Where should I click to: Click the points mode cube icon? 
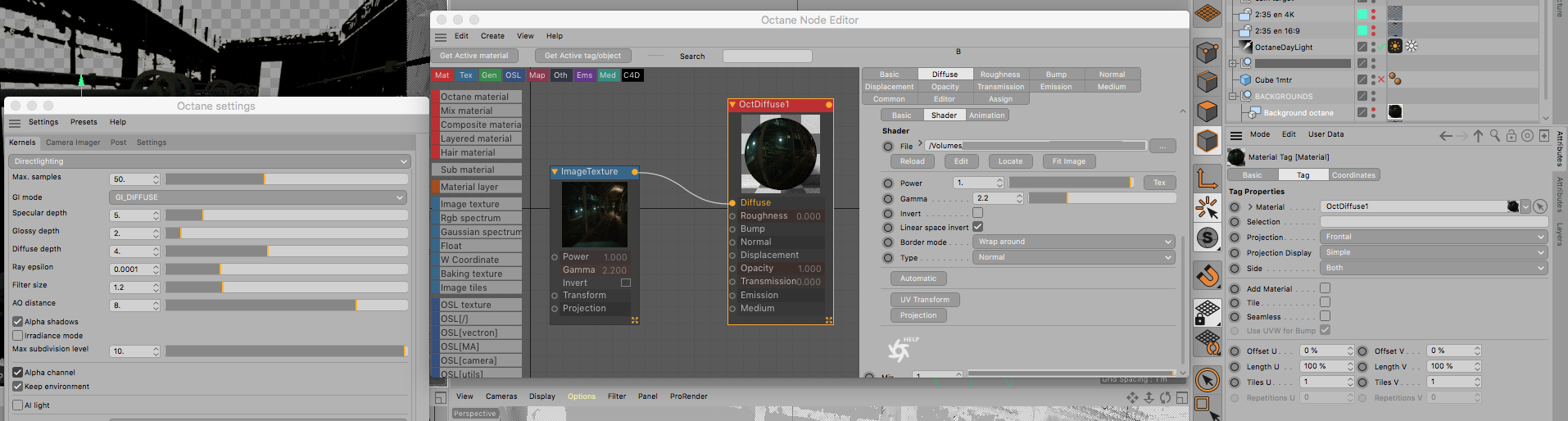[1207, 54]
